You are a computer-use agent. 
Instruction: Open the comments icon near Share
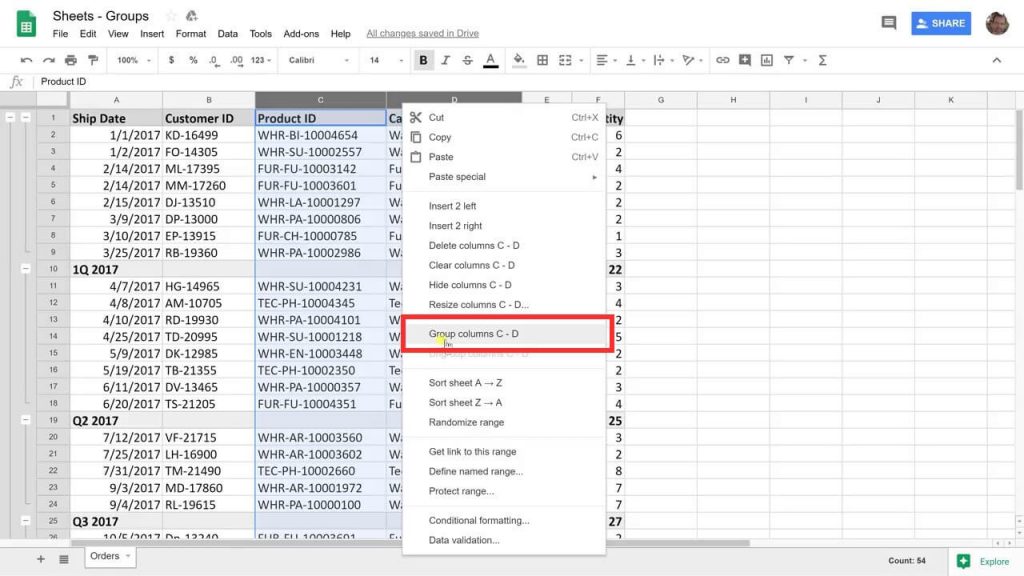pos(888,23)
